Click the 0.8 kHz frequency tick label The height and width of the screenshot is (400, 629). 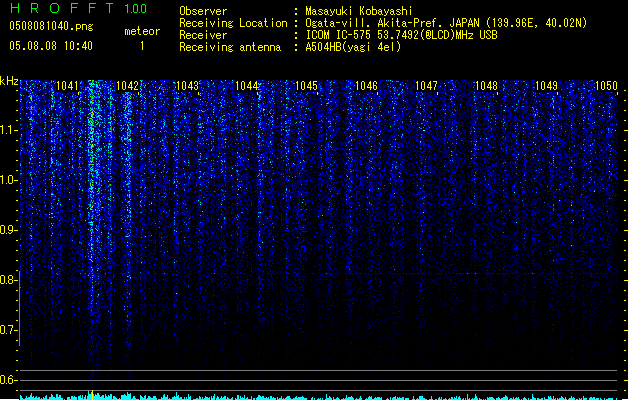8,280
